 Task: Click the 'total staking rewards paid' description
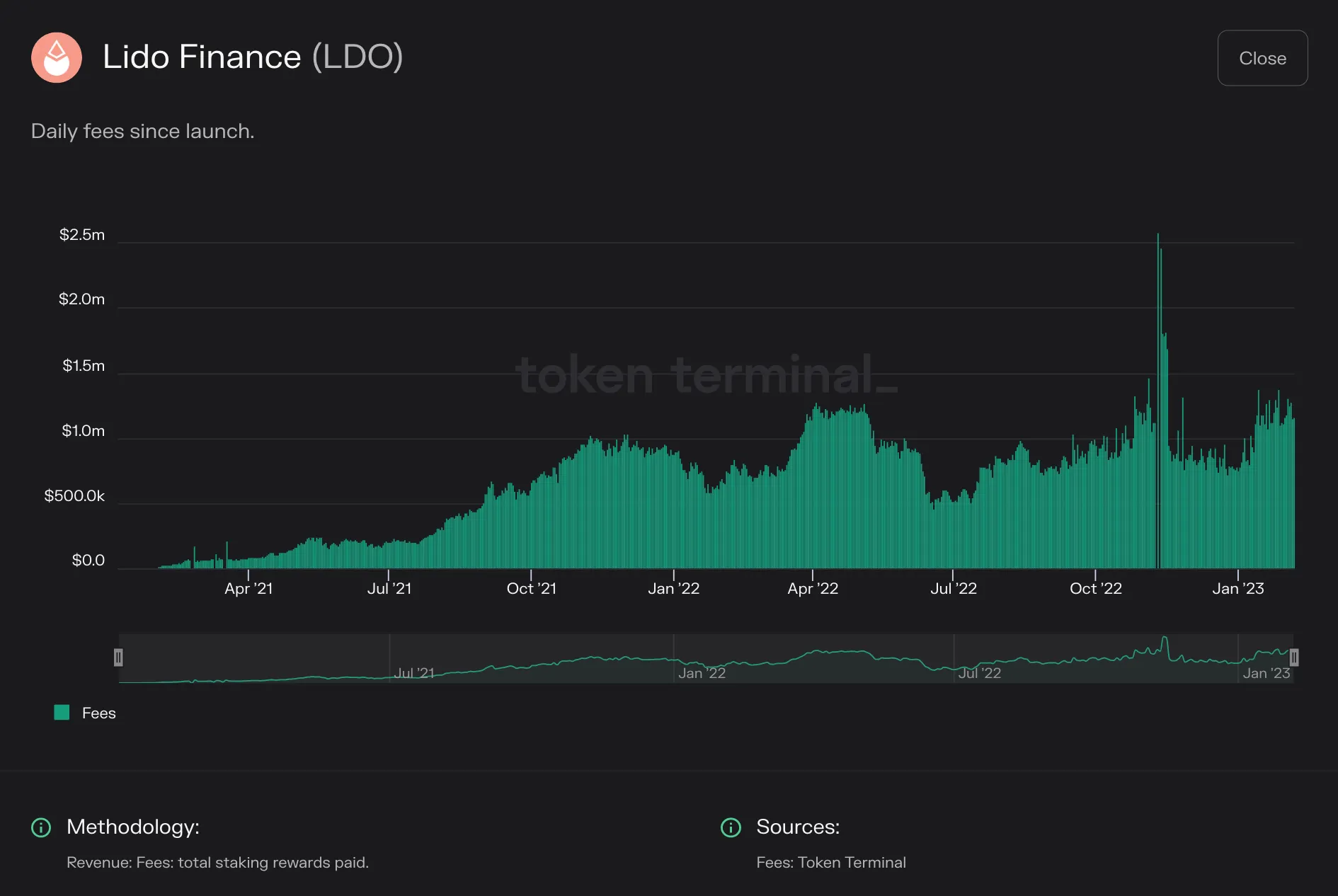272,863
